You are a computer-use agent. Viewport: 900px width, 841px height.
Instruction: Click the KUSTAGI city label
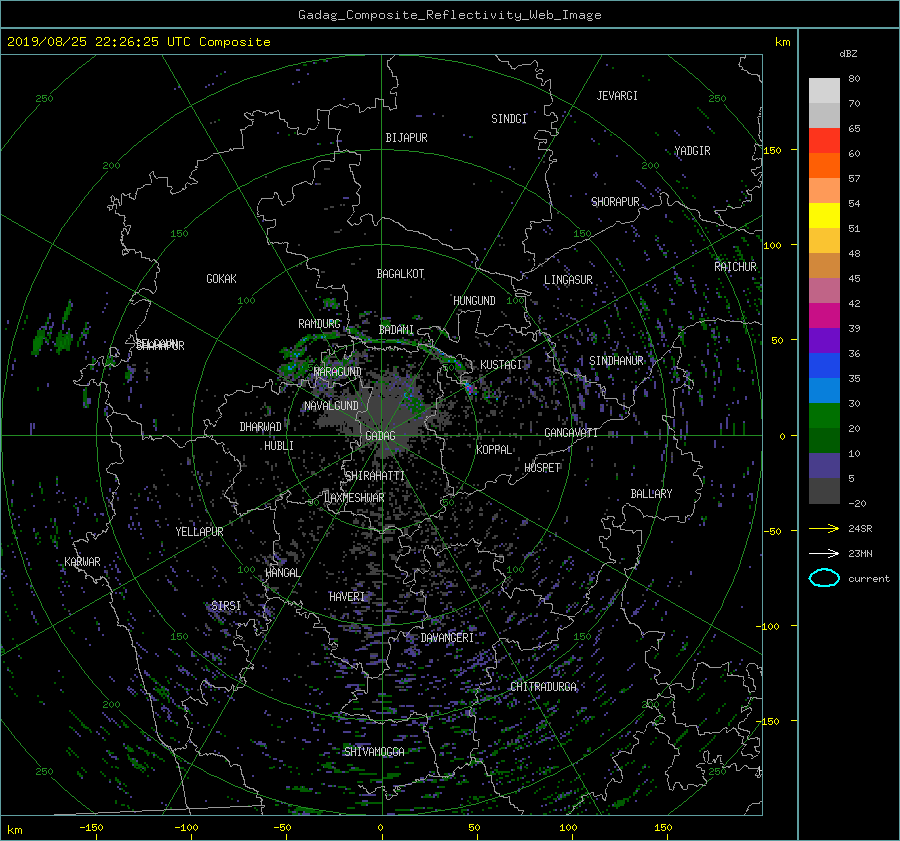(x=501, y=365)
